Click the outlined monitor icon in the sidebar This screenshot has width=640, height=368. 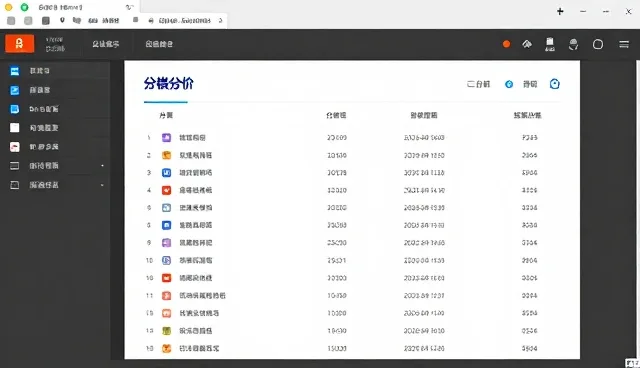(14, 166)
